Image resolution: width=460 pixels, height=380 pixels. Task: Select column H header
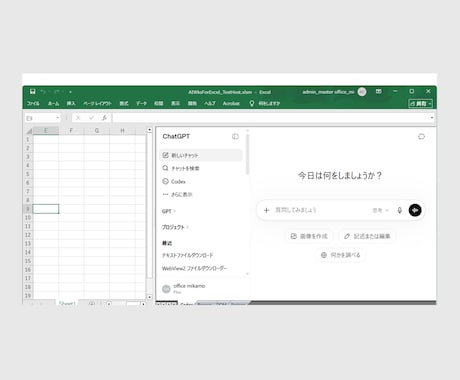pos(122,131)
